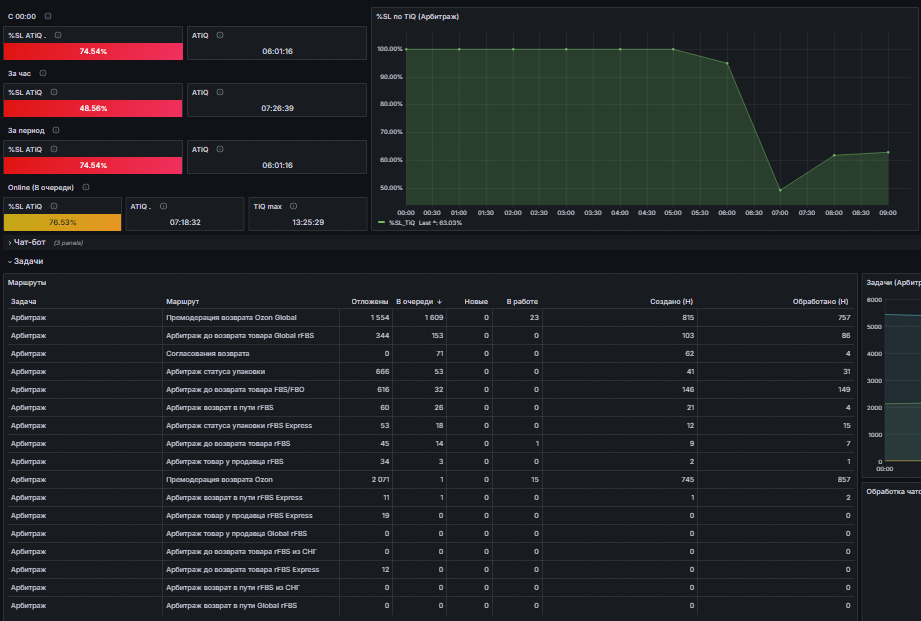The width and height of the screenshot is (921, 621).
Task: Expand the Чат-бот row
Action: pyautogui.click(x=29, y=242)
